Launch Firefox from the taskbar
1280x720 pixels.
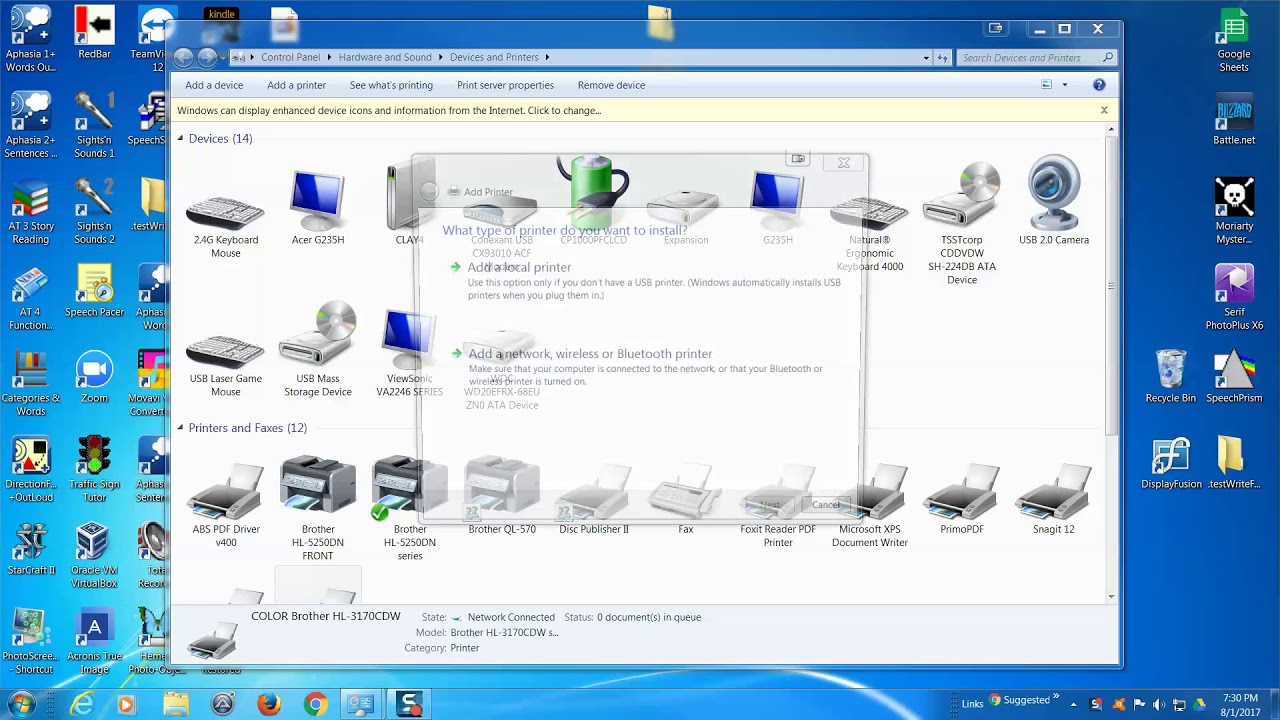pos(269,704)
